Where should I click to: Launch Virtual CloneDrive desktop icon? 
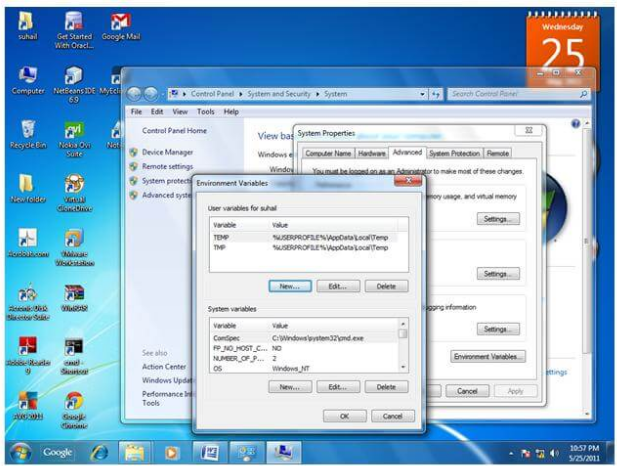click(74, 193)
